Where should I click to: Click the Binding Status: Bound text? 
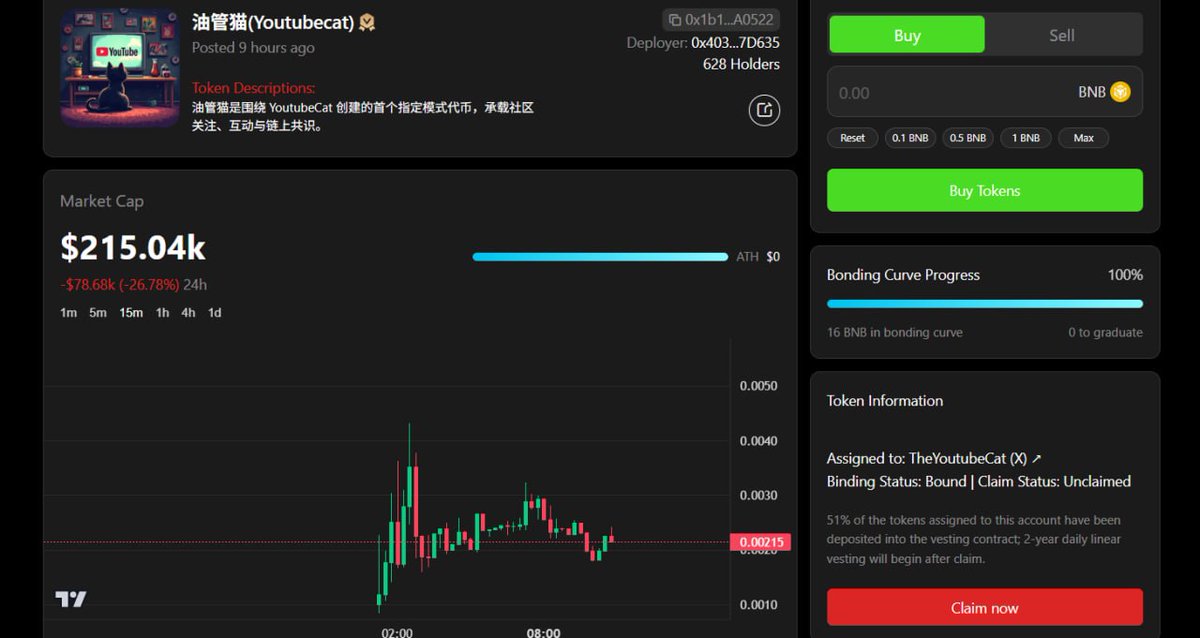(x=897, y=481)
